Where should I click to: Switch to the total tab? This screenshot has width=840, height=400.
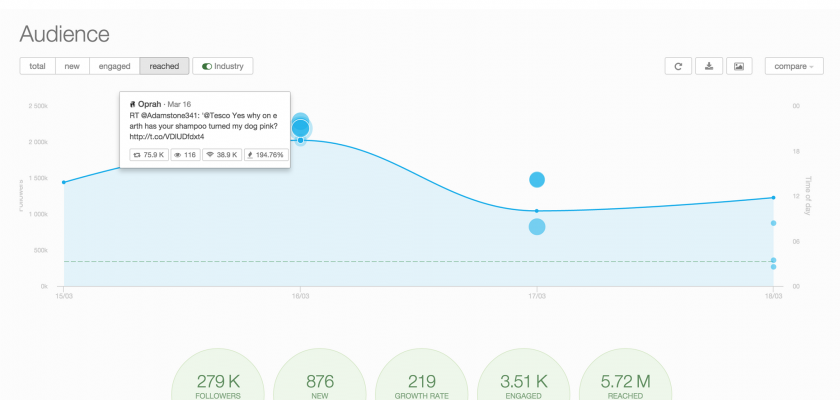point(37,66)
